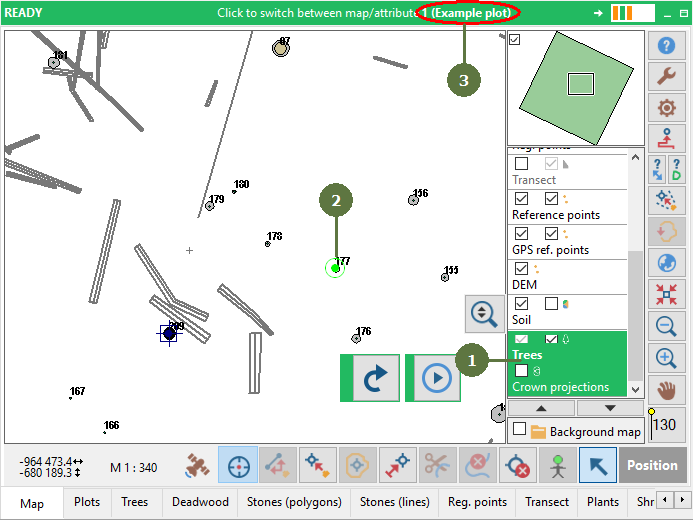Click the Position button

click(652, 465)
